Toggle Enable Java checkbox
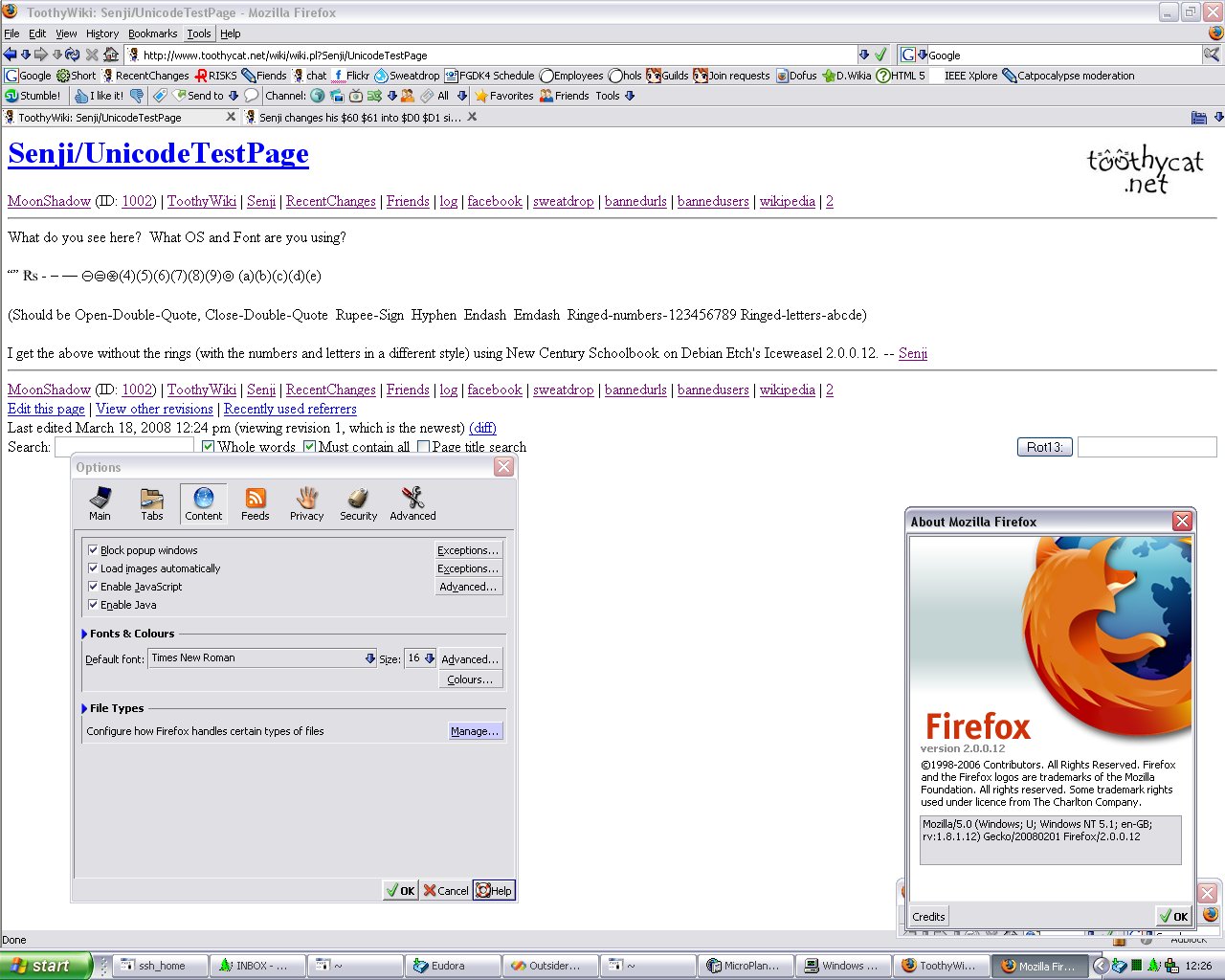This screenshot has width=1225, height=980. (93, 605)
